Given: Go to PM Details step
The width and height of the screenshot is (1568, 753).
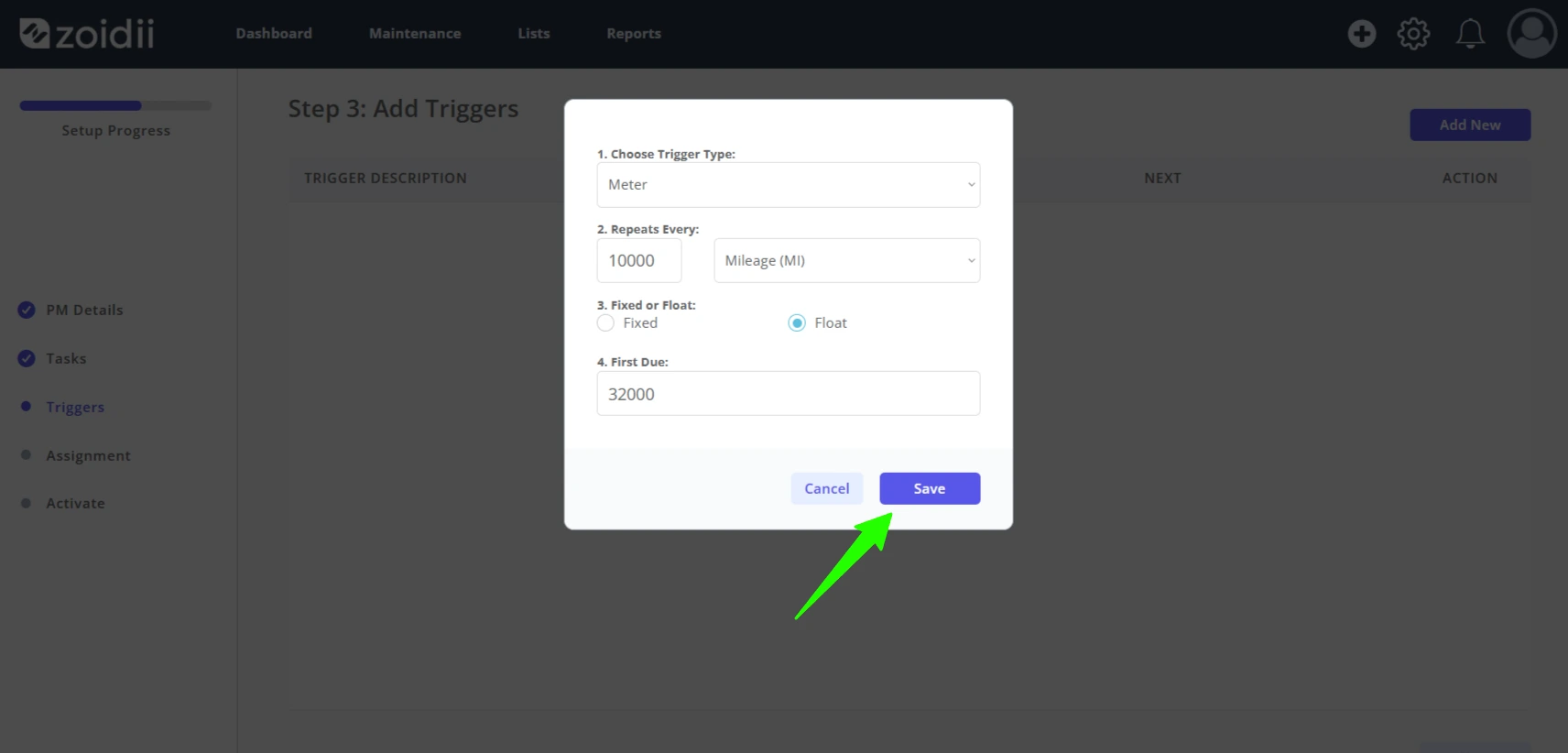Looking at the screenshot, I should [x=84, y=310].
